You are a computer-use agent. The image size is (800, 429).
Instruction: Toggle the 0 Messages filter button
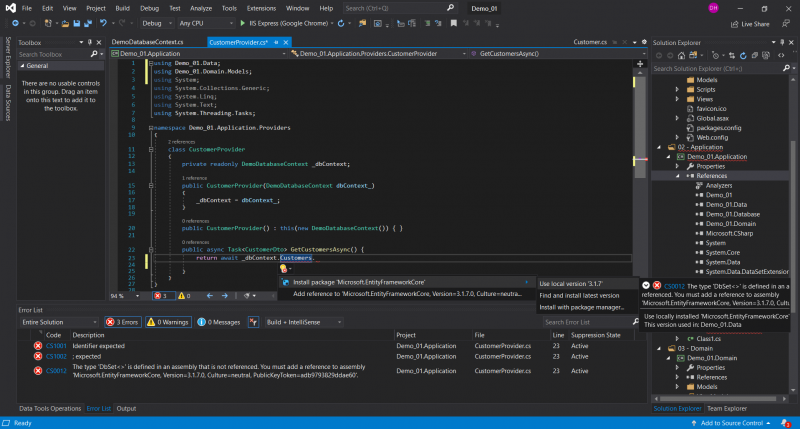219,322
